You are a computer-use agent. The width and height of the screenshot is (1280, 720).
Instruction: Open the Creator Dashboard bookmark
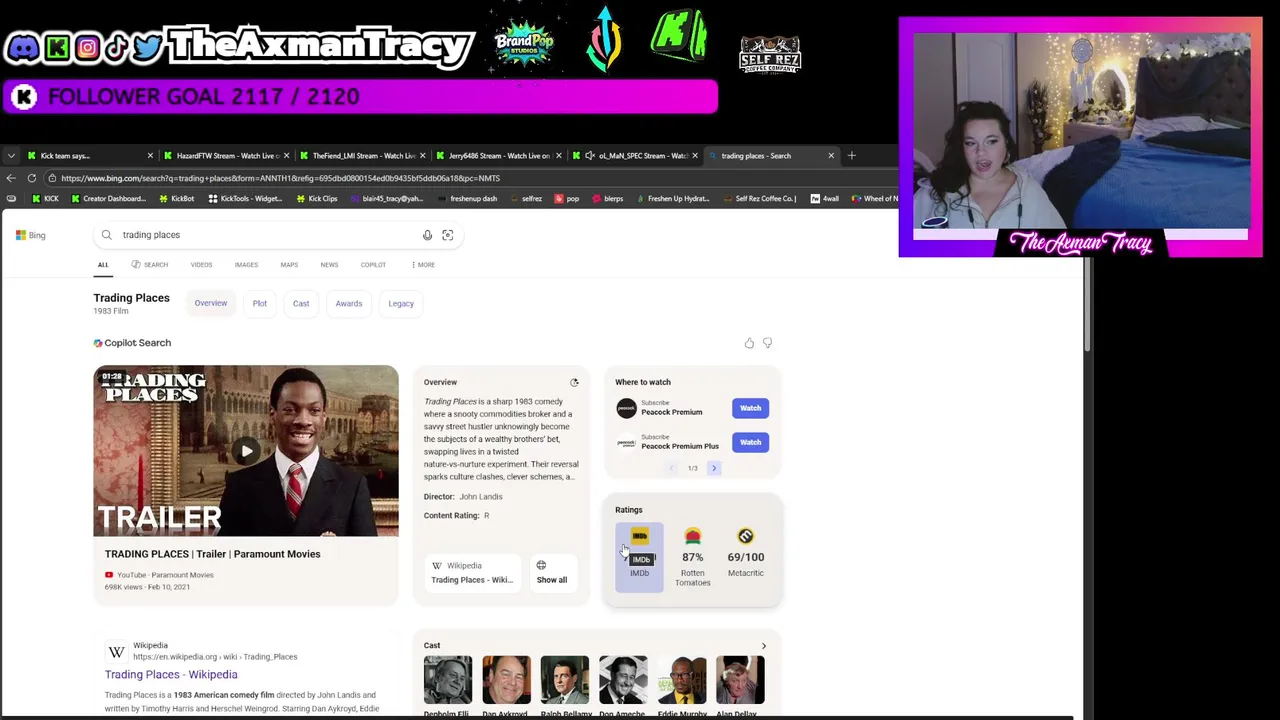coord(108,198)
